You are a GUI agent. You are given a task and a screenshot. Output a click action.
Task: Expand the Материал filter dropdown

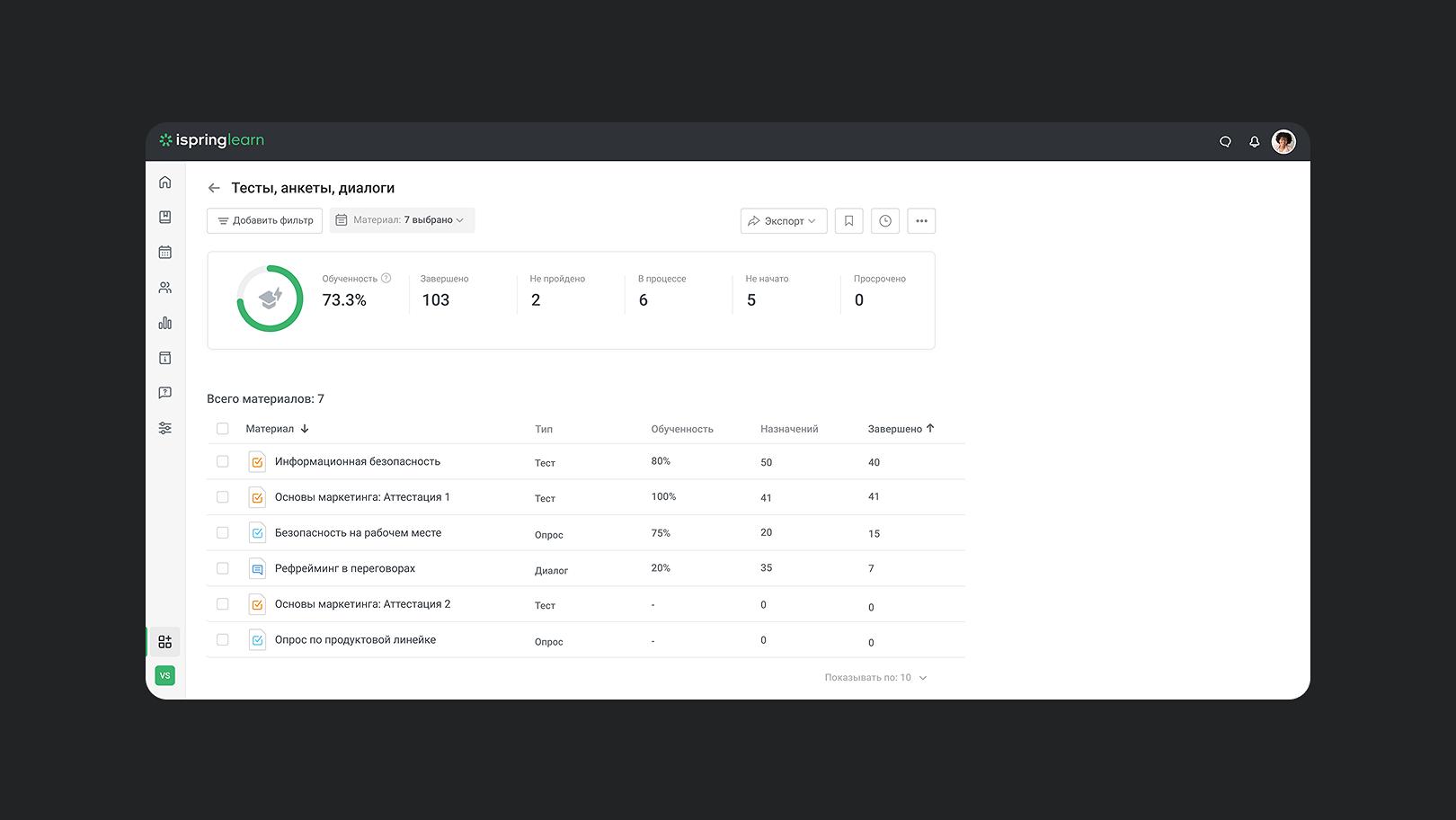point(402,220)
